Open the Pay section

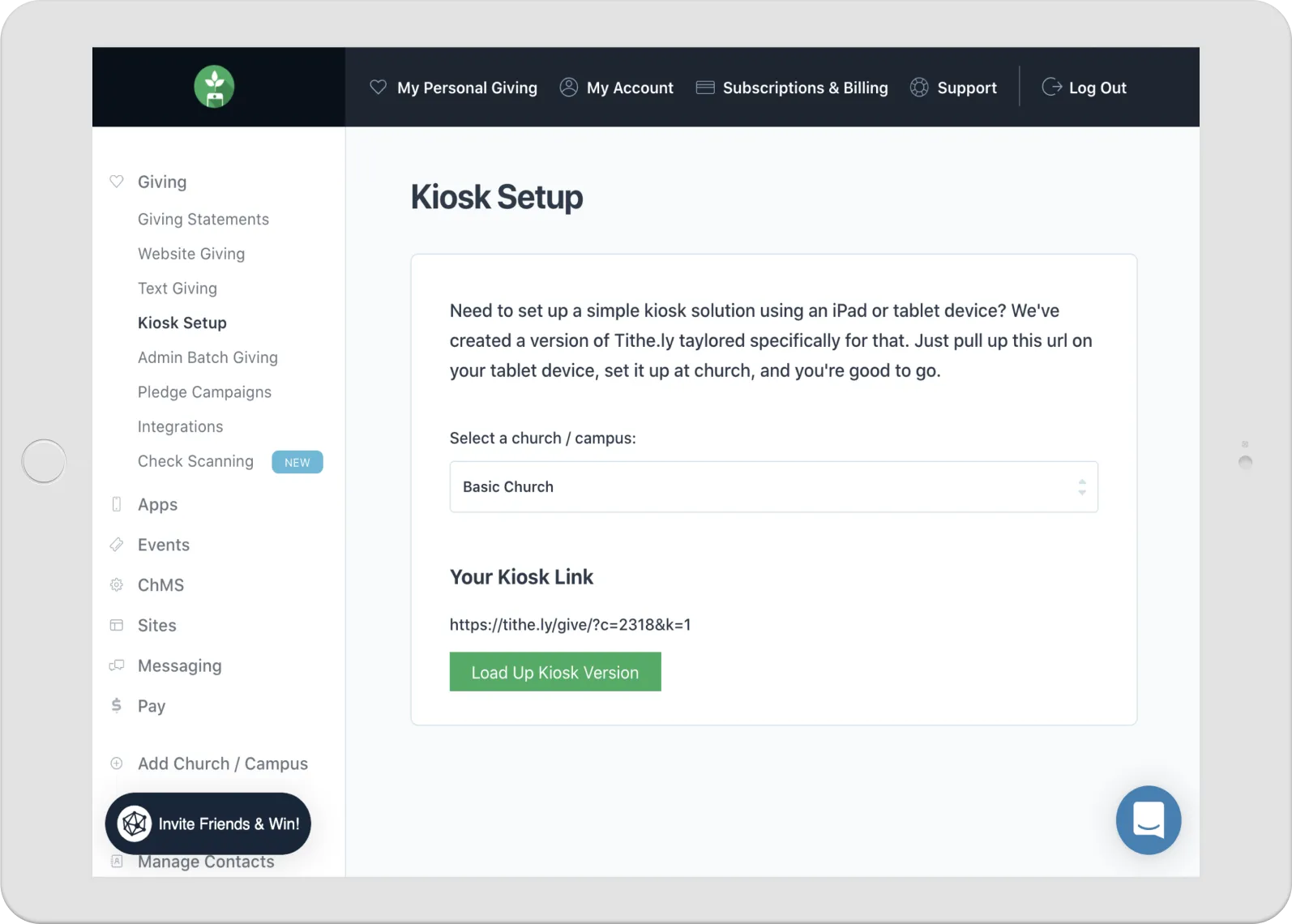click(x=152, y=706)
